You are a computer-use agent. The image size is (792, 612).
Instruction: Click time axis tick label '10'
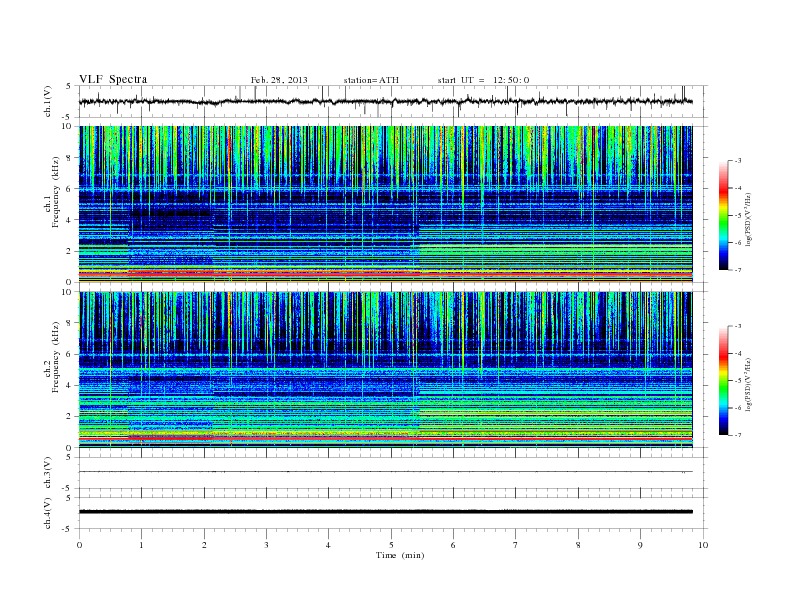[x=703, y=545]
